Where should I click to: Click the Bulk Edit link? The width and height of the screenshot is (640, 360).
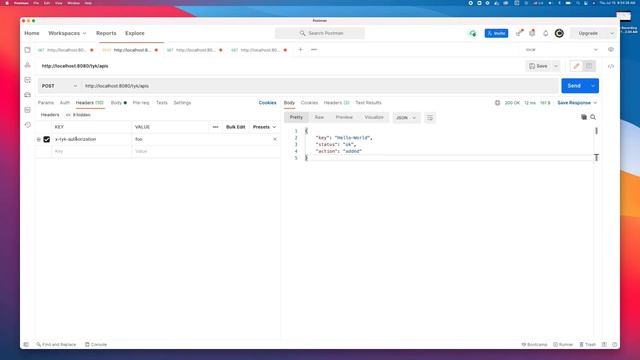236,127
